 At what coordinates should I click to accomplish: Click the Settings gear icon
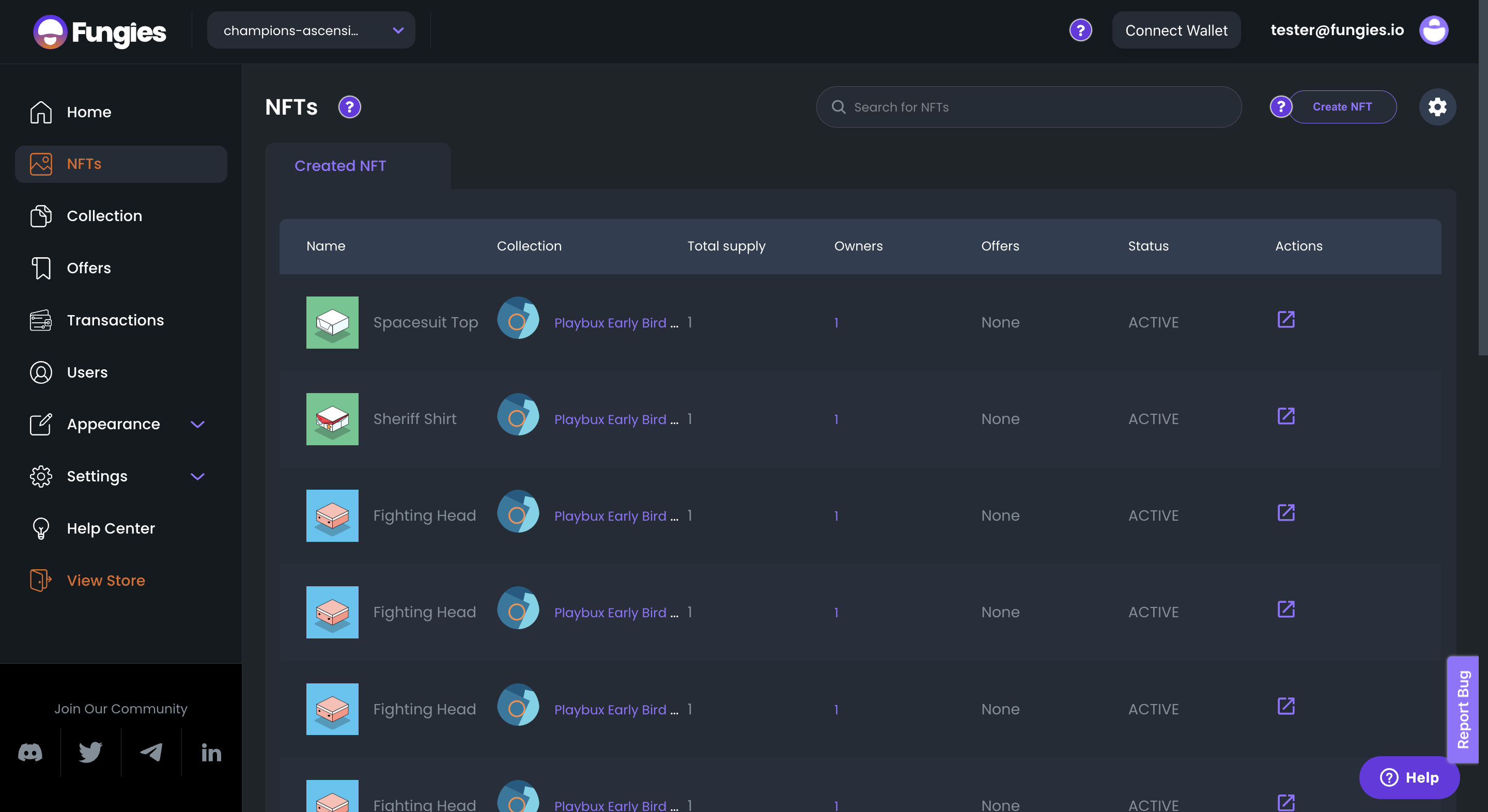click(x=1437, y=106)
